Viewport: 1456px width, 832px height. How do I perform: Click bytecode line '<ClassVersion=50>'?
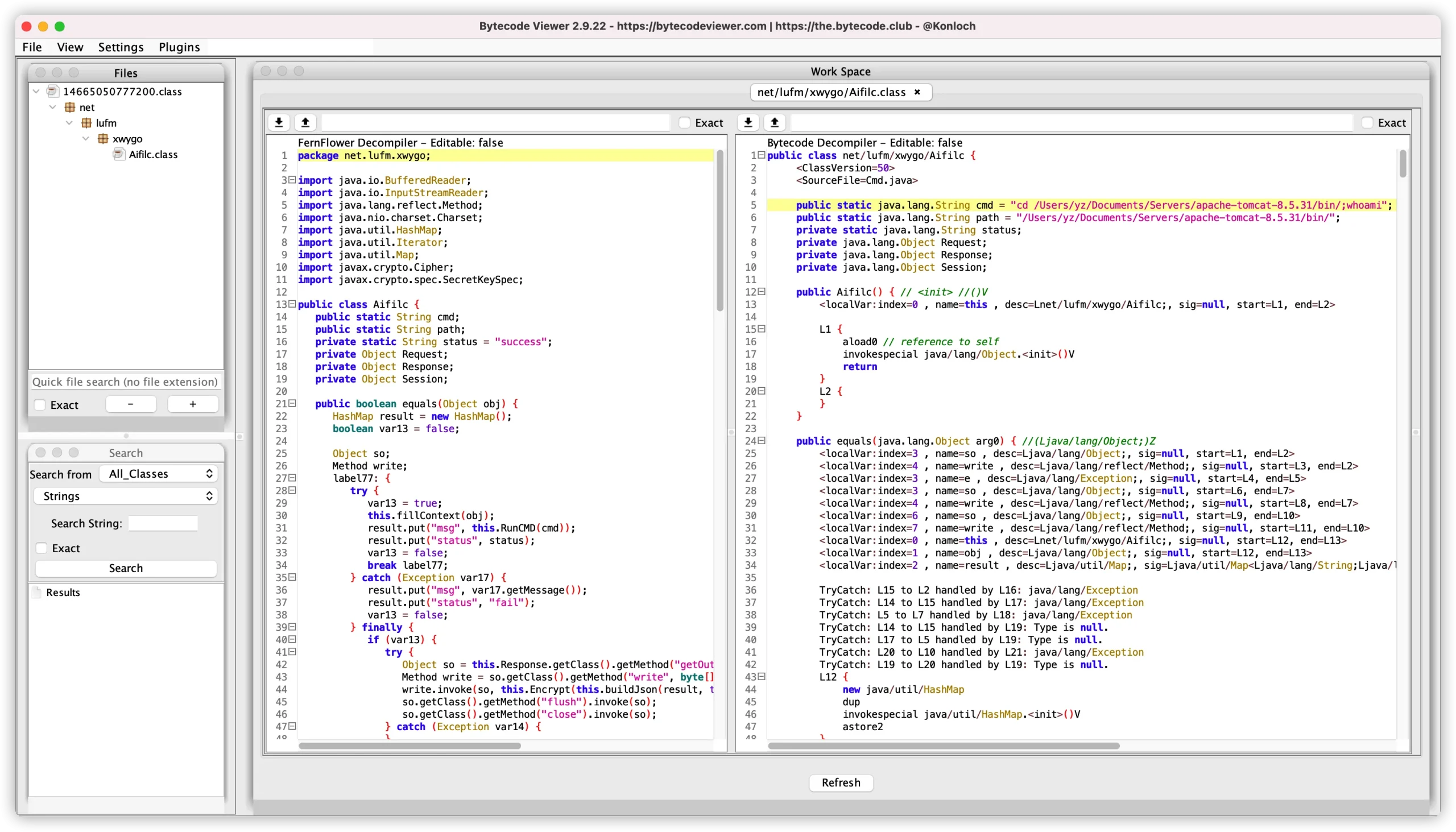click(845, 168)
